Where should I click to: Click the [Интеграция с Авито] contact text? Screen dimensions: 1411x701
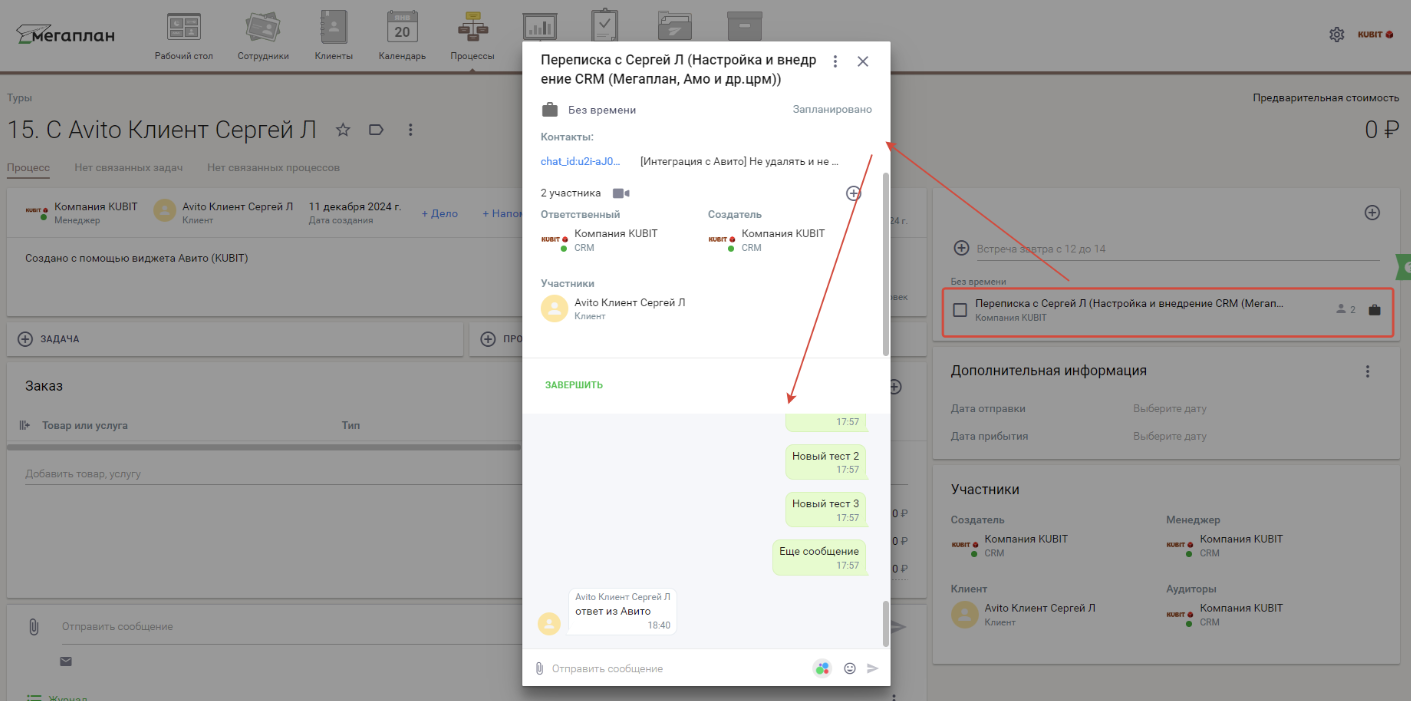click(x=739, y=161)
